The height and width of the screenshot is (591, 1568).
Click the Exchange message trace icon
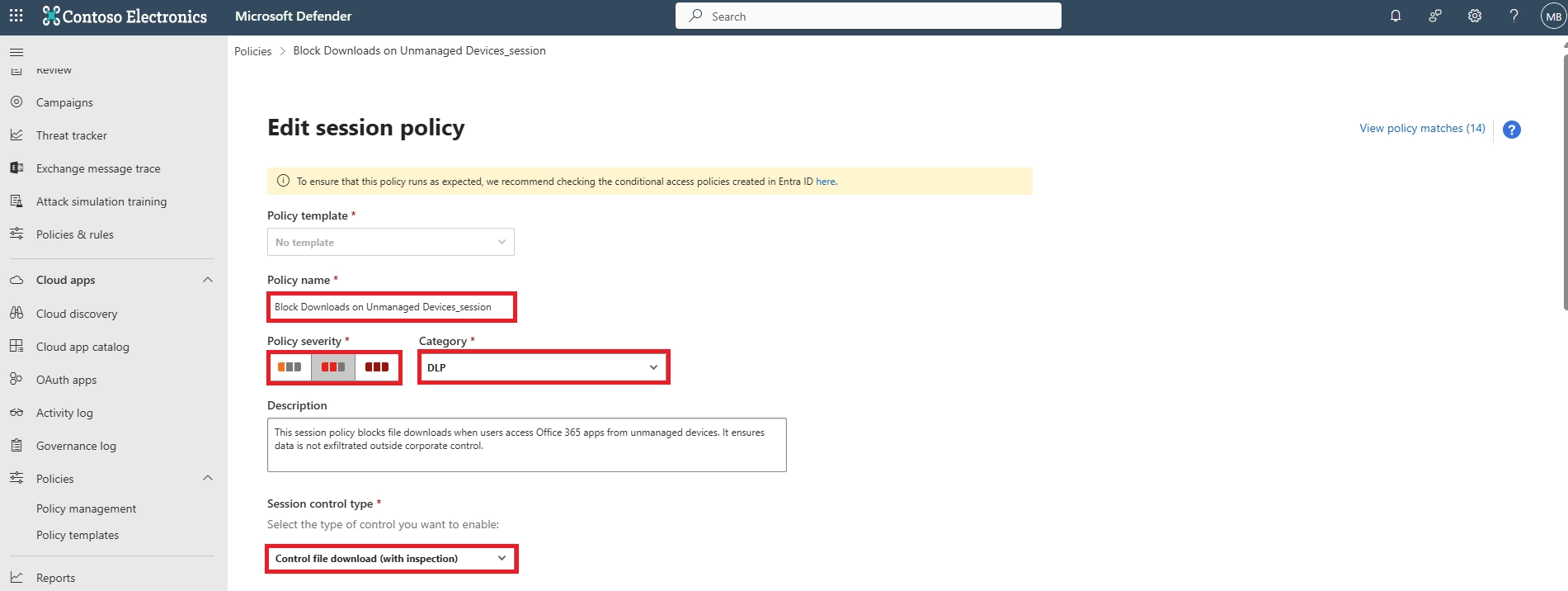tap(16, 168)
